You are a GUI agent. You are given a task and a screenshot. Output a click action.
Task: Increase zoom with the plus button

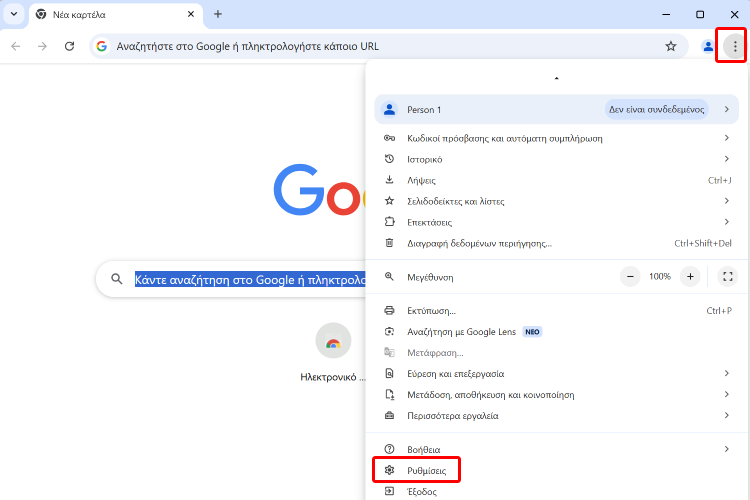point(690,277)
